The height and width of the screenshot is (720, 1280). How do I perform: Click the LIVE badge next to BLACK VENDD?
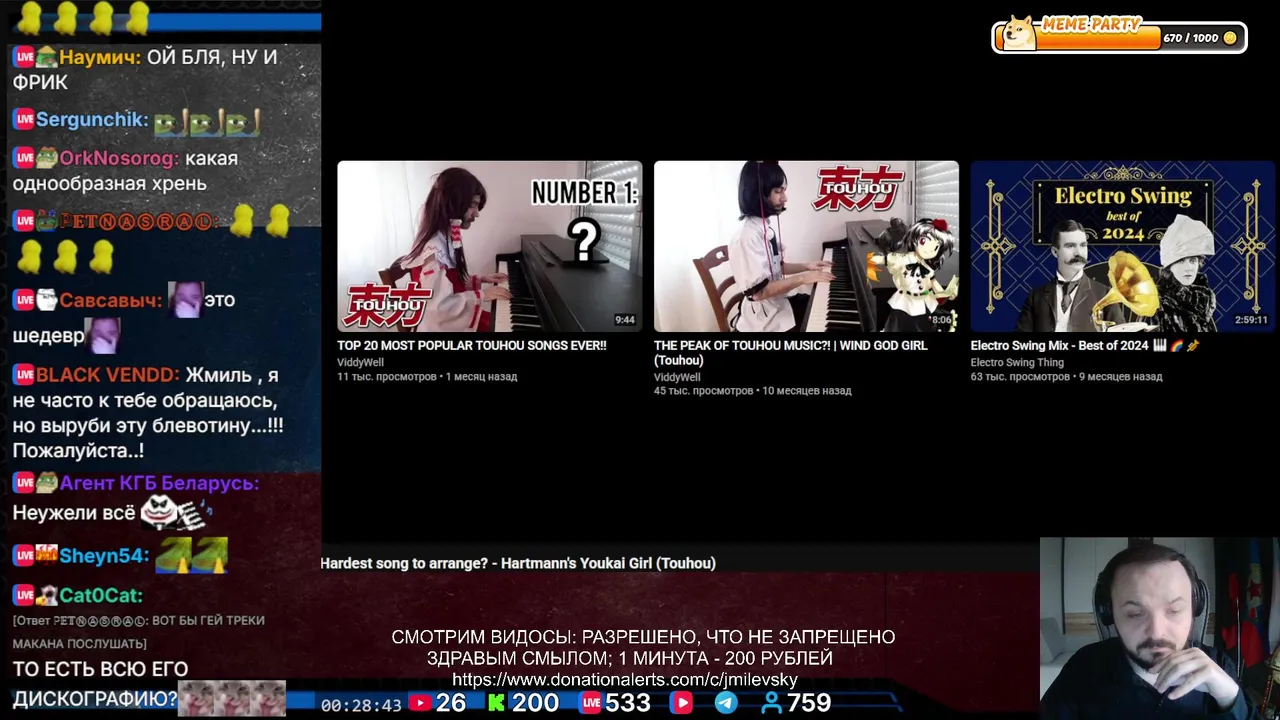pyautogui.click(x=24, y=375)
